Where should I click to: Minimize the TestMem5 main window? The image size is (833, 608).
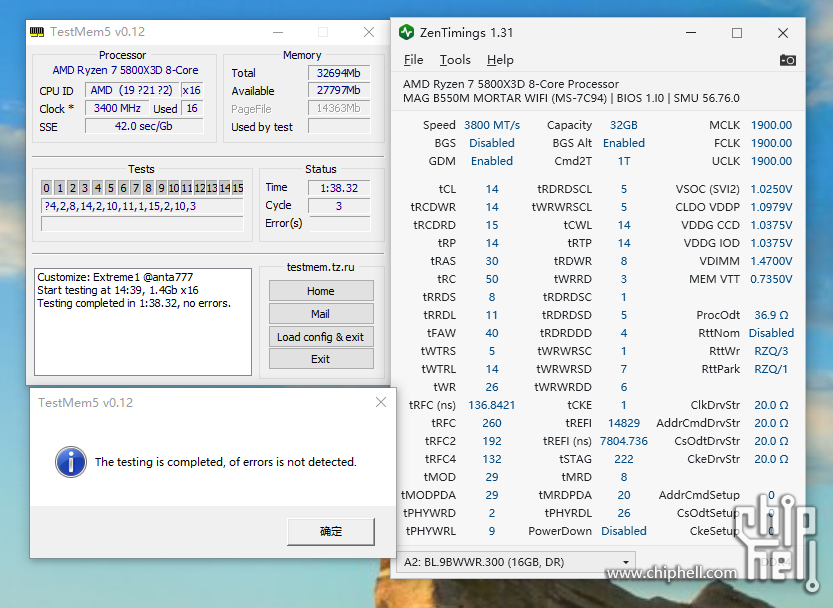[x=278, y=32]
